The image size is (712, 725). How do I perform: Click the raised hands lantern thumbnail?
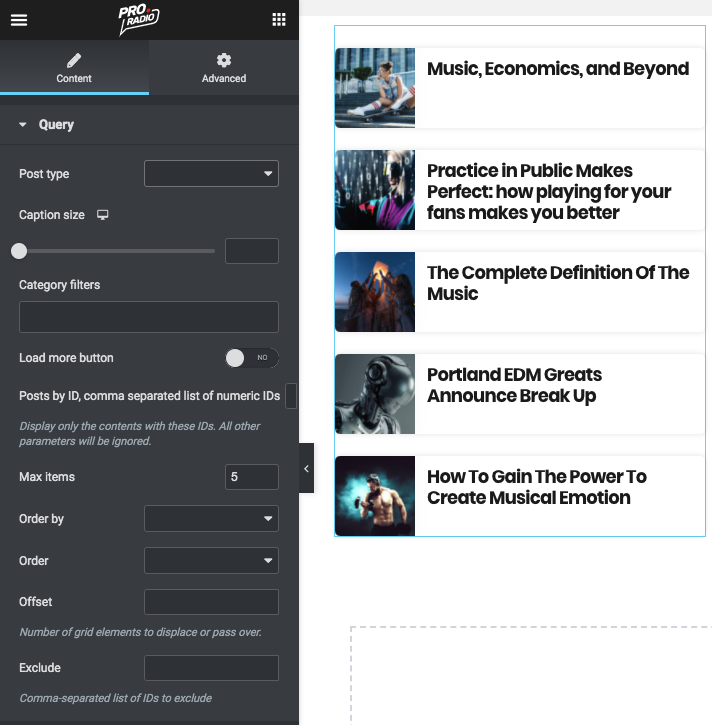click(x=375, y=292)
